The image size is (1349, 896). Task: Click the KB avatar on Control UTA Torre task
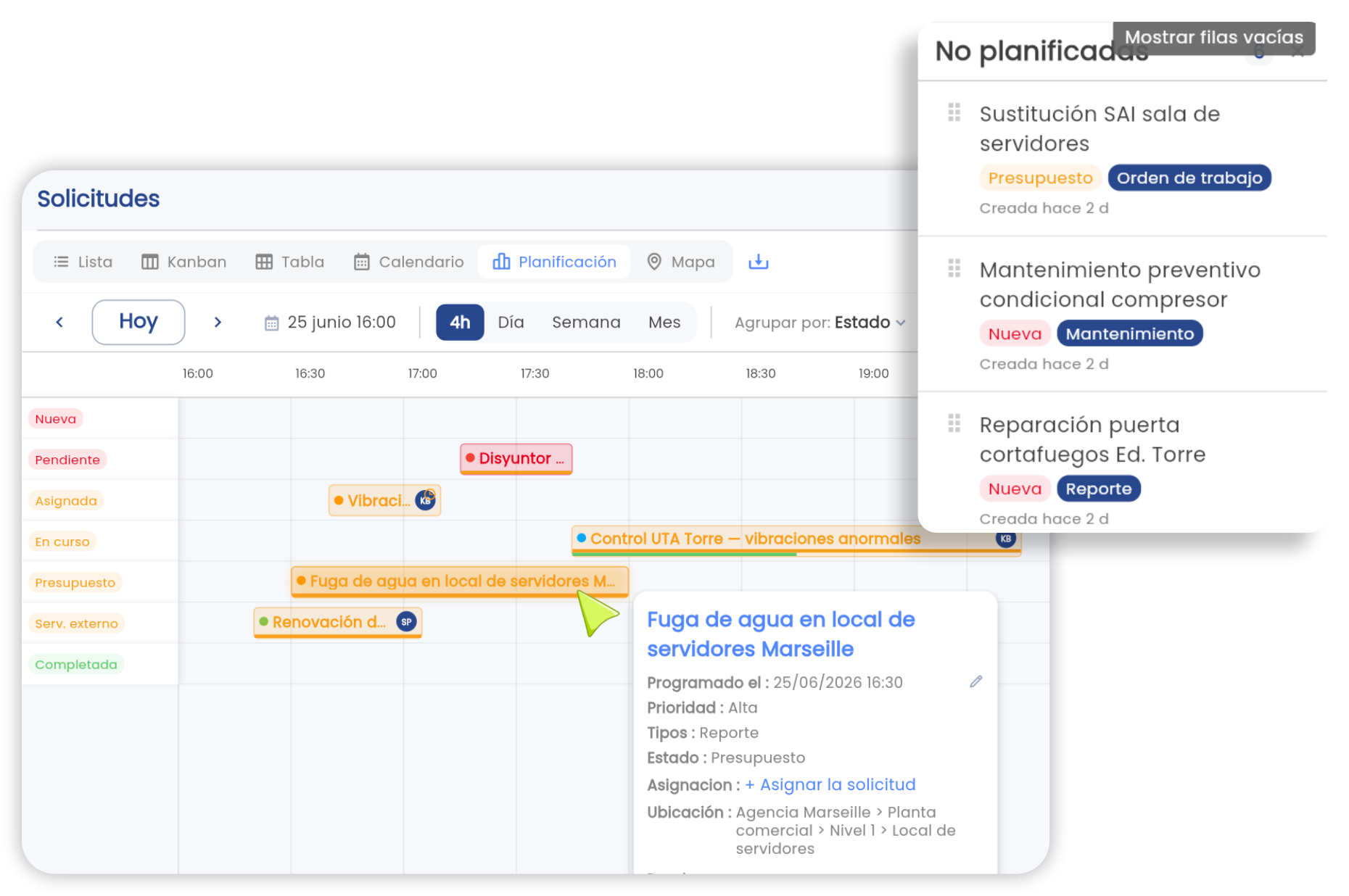[x=1005, y=539]
